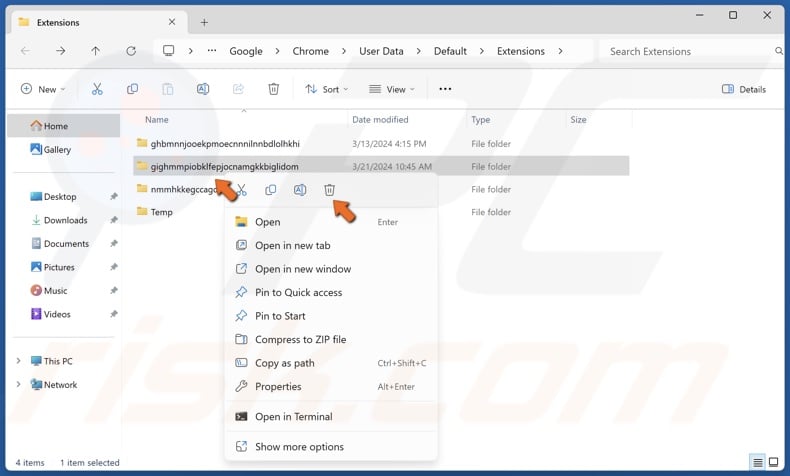Click the toolbar Paste icon
The width and height of the screenshot is (790, 476).
click(x=168, y=89)
